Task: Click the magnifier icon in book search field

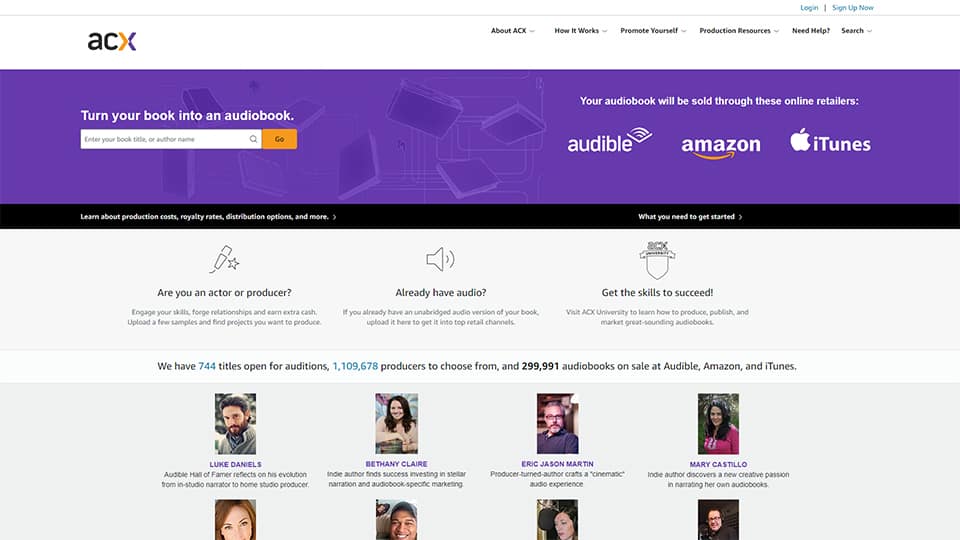Action: [253, 139]
